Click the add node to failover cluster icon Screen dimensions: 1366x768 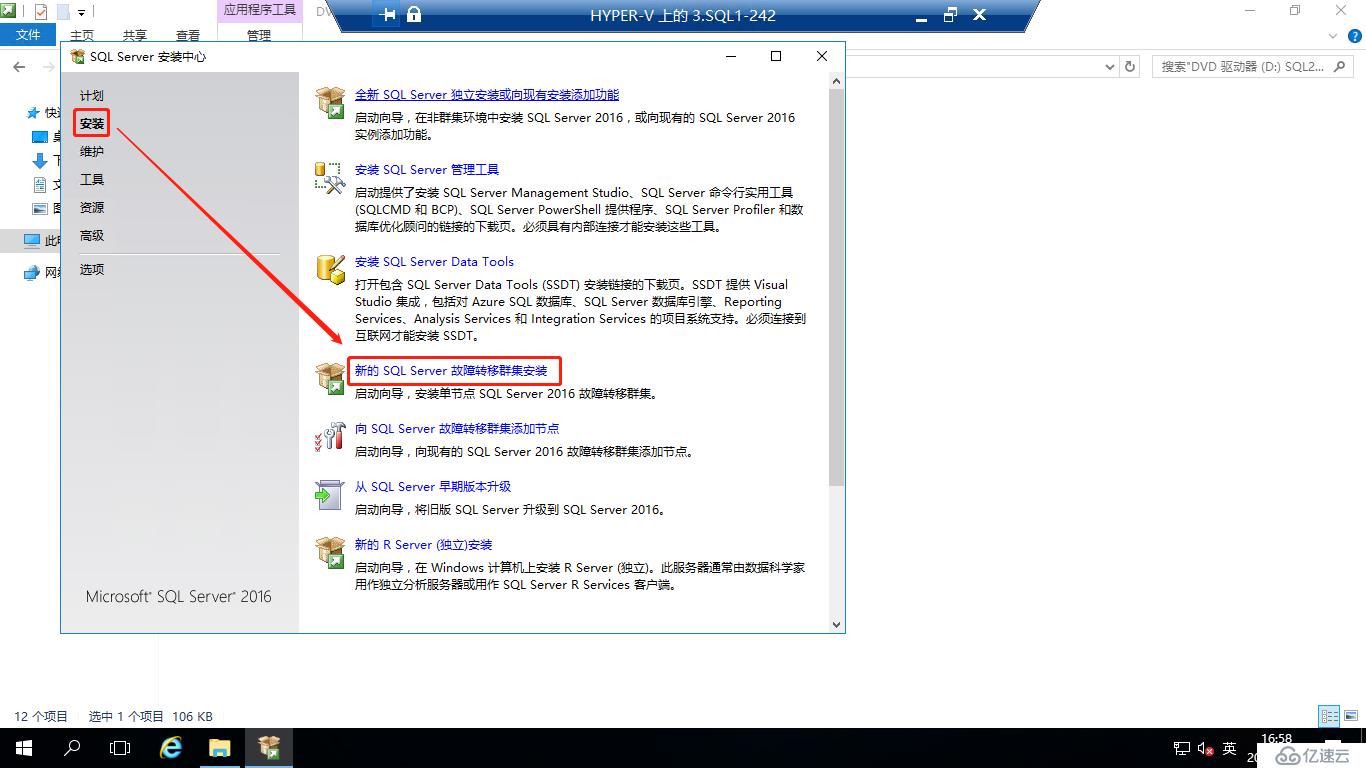tap(330, 436)
